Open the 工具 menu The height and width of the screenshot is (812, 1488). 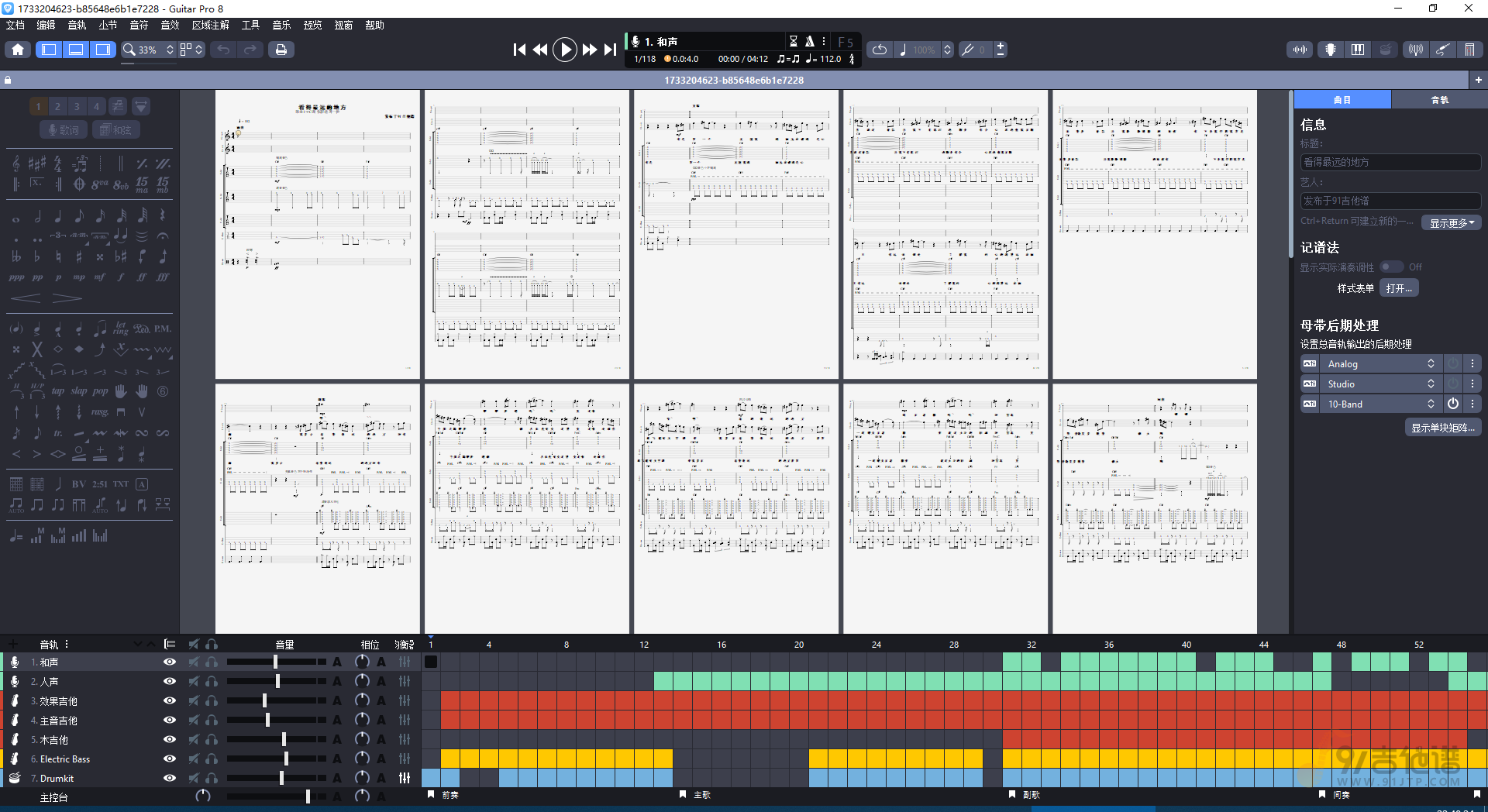250,25
